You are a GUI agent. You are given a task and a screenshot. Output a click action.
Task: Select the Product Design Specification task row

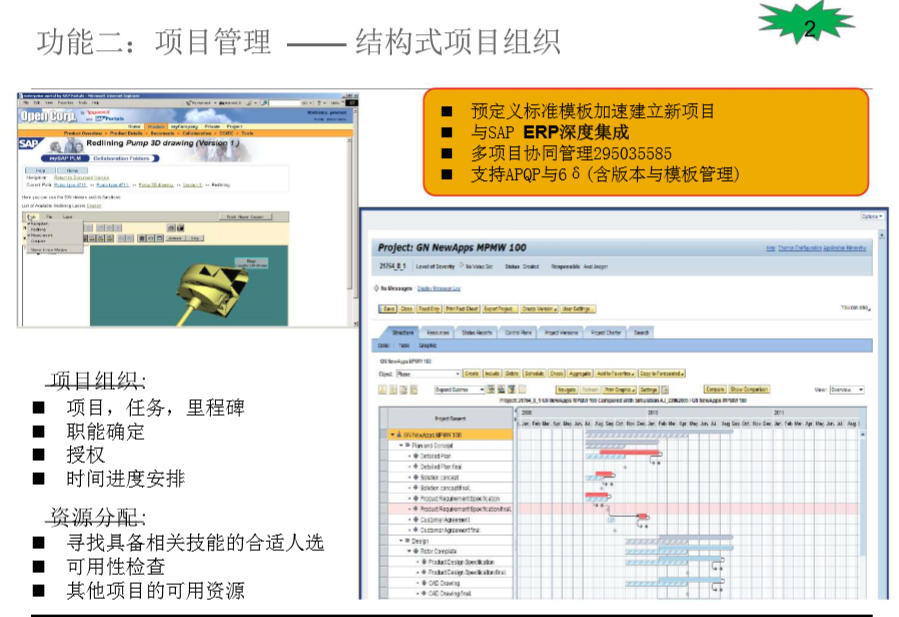tap(450, 562)
